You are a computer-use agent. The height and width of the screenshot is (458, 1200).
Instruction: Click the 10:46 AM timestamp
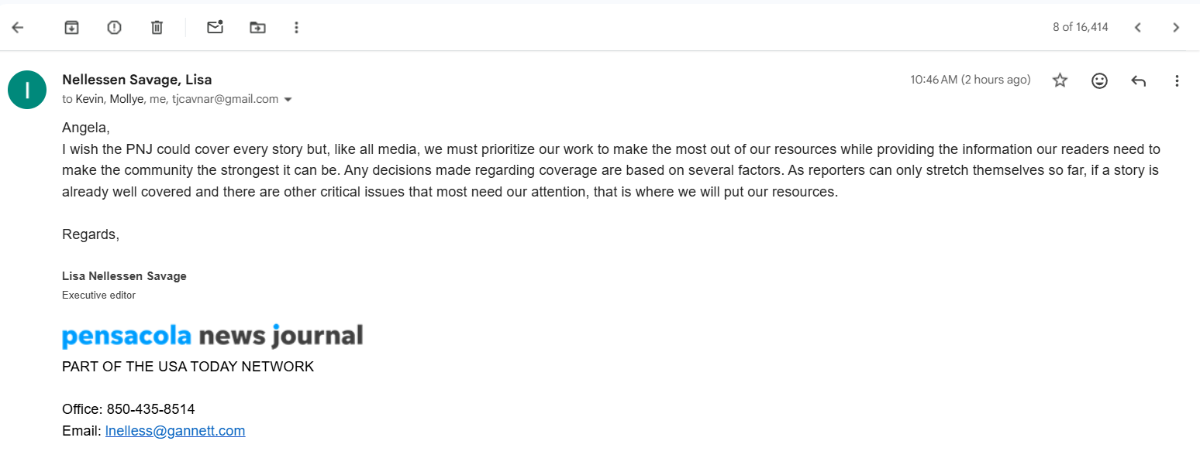click(970, 80)
